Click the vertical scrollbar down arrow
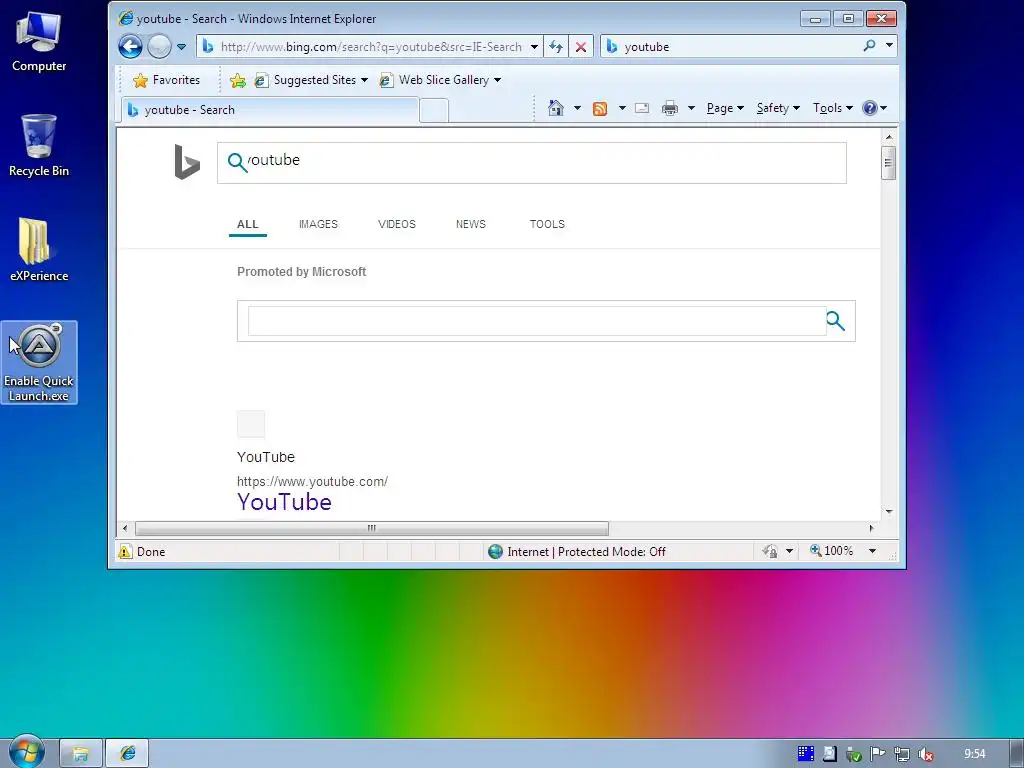The image size is (1024, 768). tap(888, 511)
